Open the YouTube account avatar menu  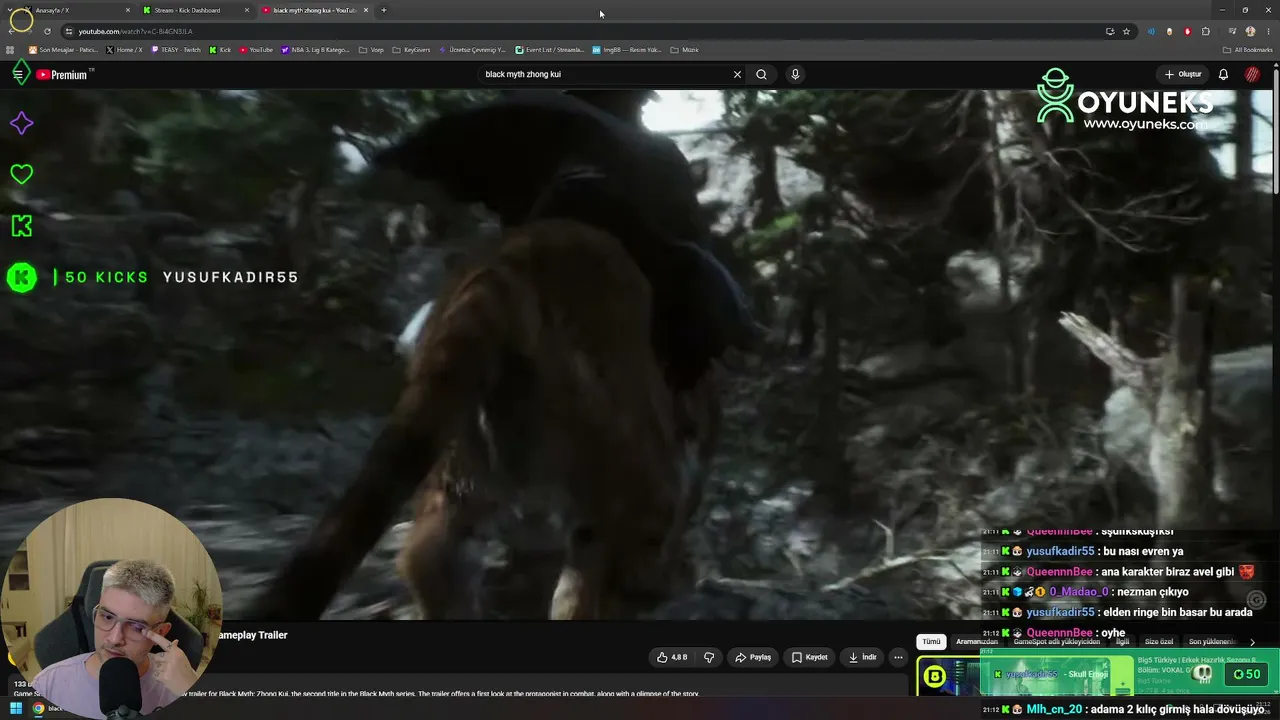pyautogui.click(x=1252, y=74)
